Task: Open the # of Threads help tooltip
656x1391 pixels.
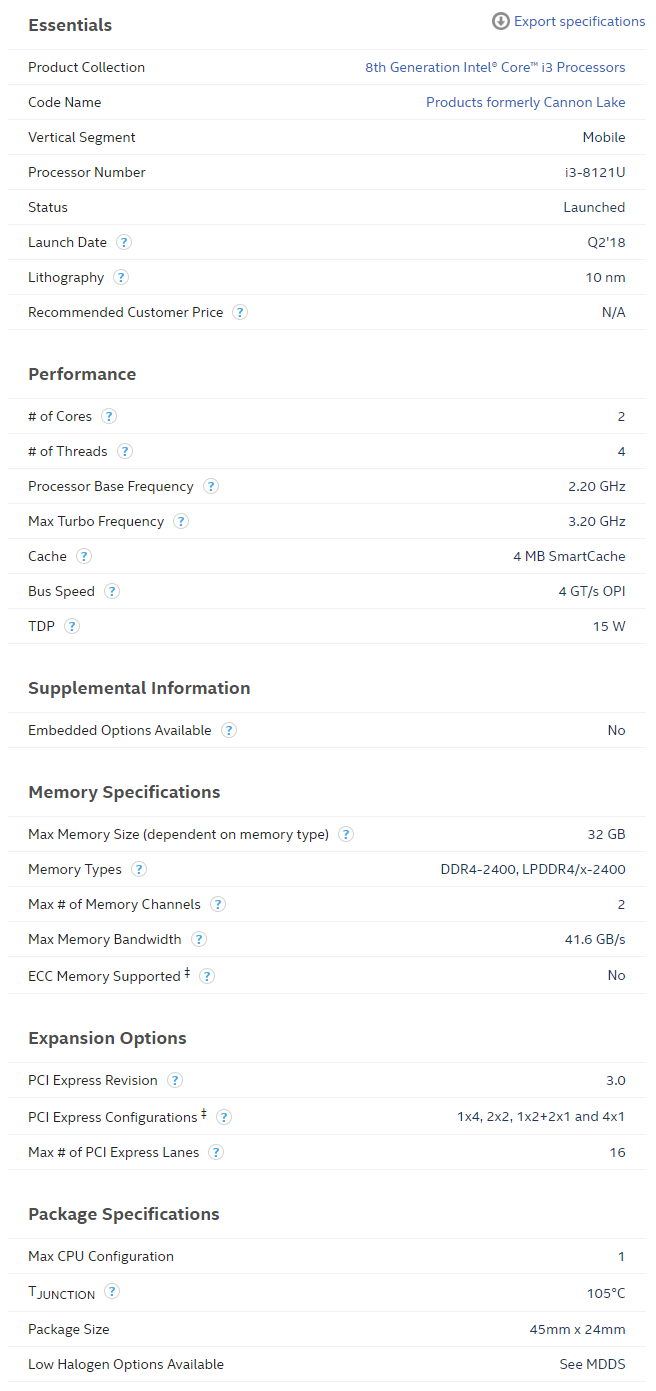Action: 125,451
